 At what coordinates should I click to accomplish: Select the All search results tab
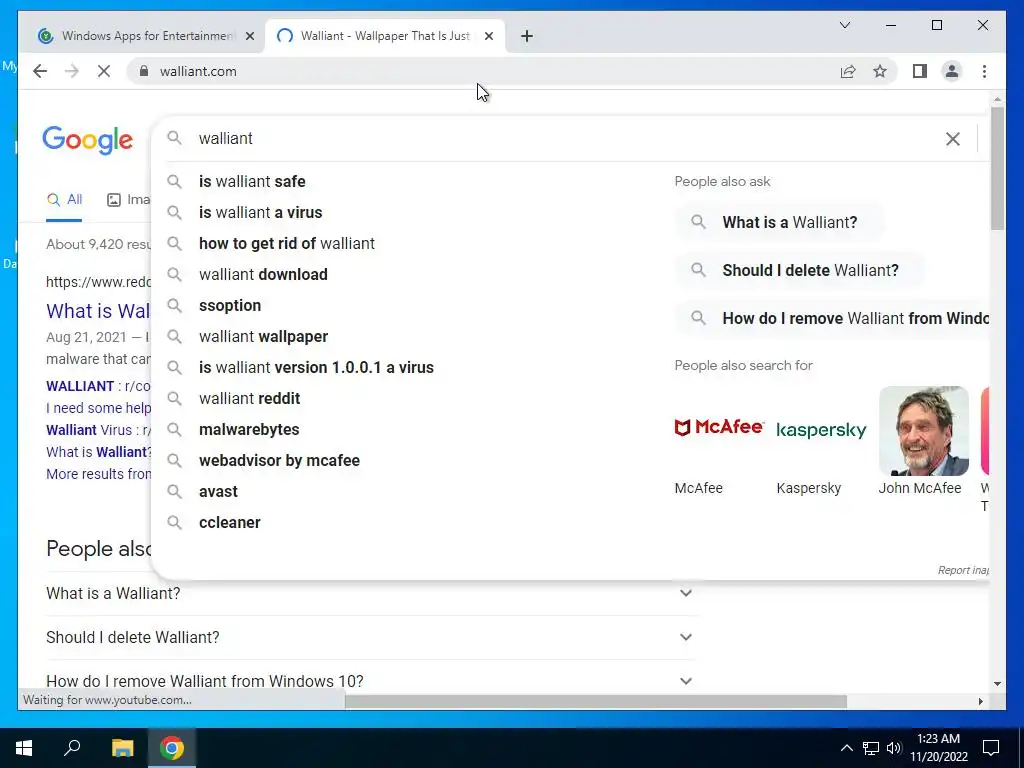click(x=65, y=200)
